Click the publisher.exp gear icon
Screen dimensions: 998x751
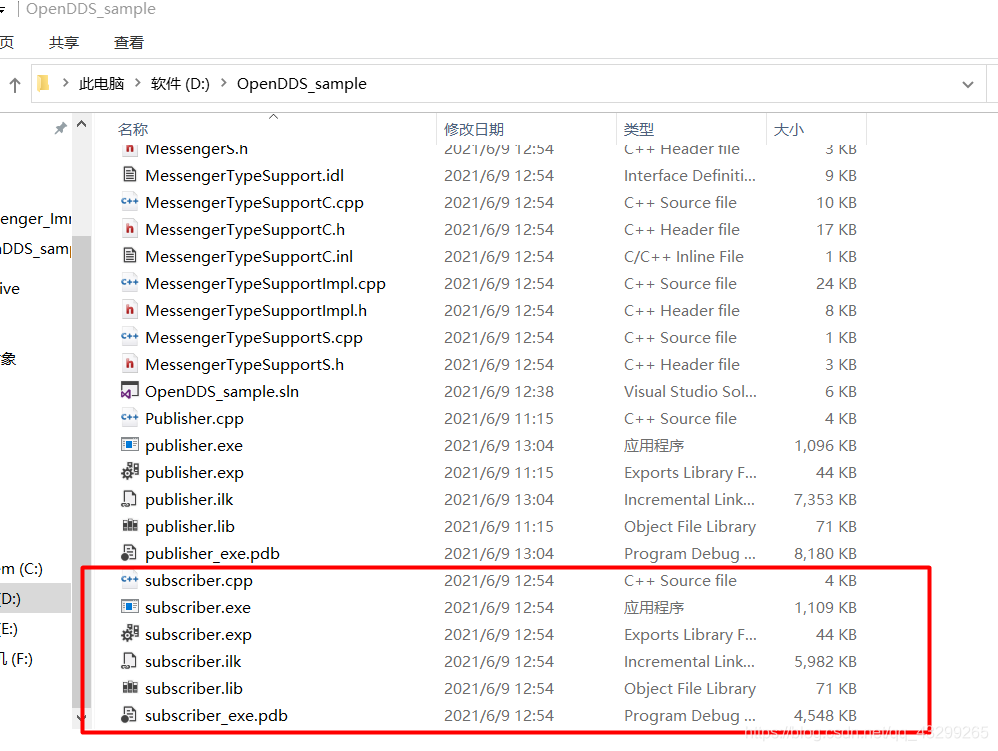(130, 472)
